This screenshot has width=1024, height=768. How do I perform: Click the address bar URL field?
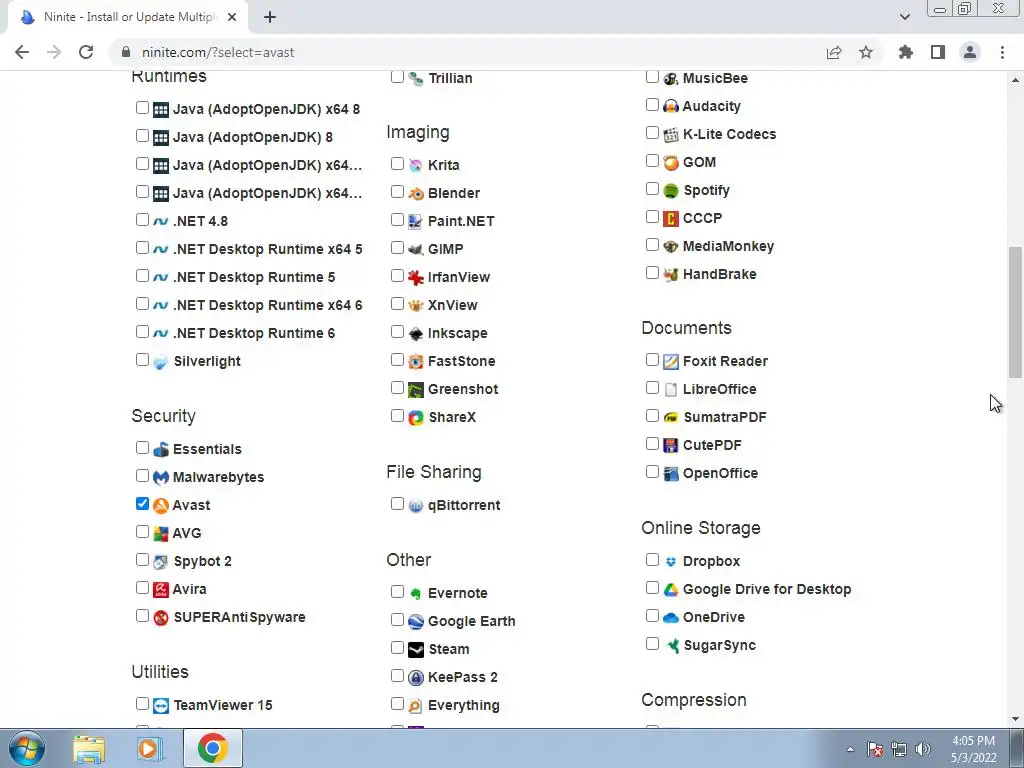point(470,52)
